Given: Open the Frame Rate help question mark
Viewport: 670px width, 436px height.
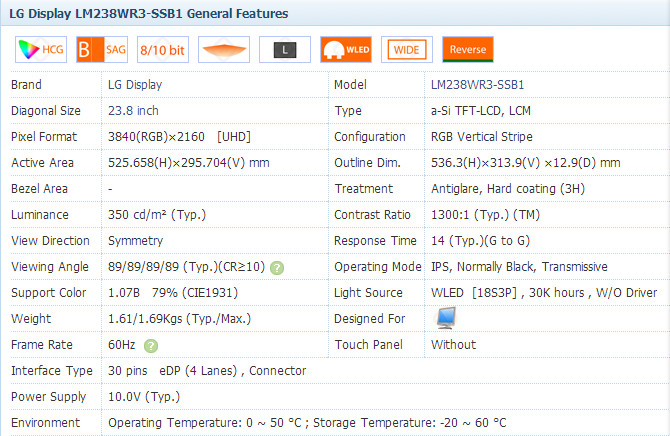Looking at the screenshot, I should click(151, 346).
